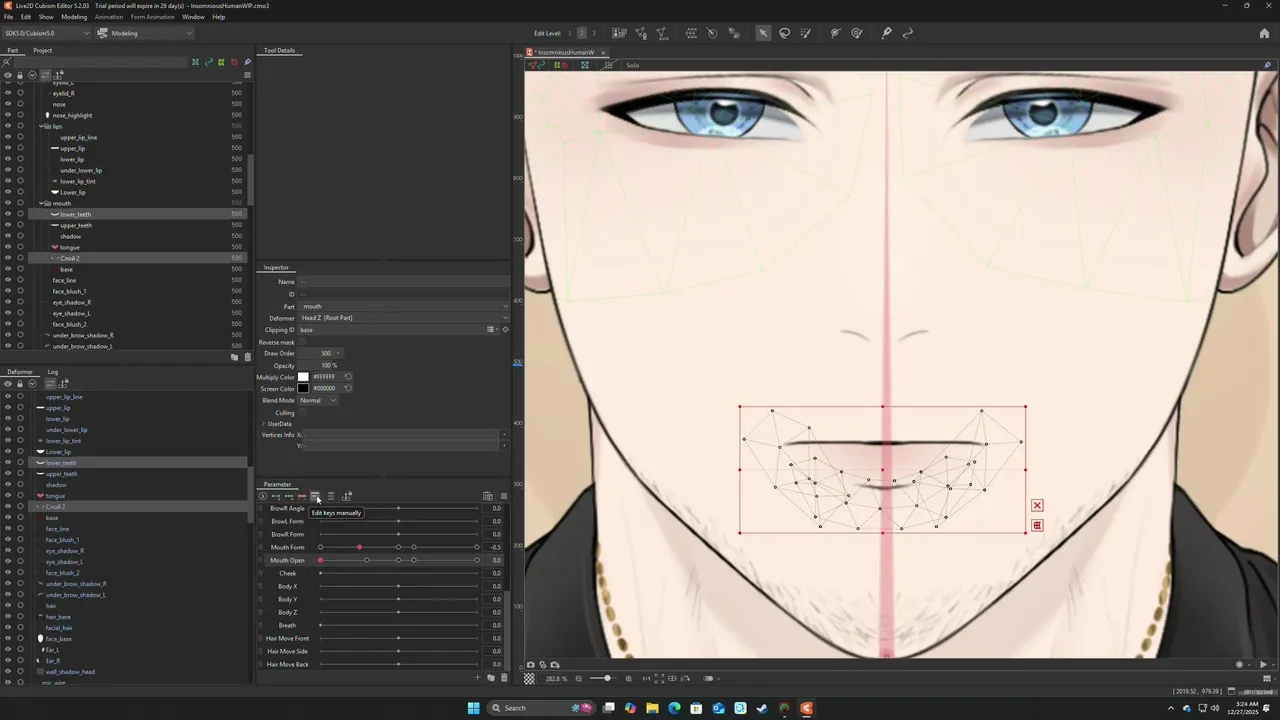
Task: Toggle visibility of upper_lip_line part
Action: [x=7, y=137]
